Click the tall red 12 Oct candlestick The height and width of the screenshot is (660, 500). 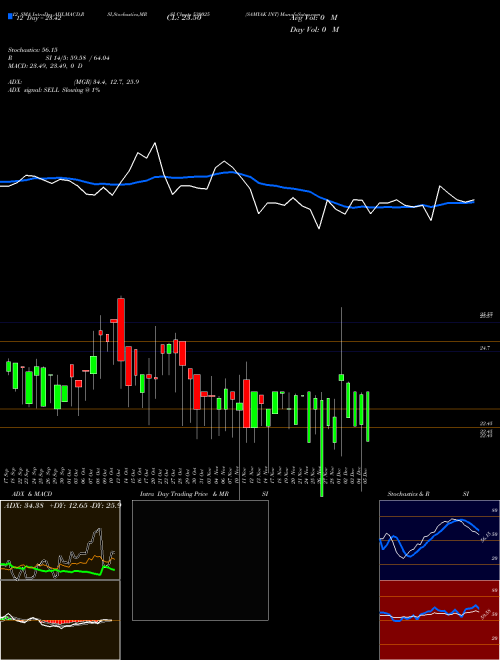pos(121,329)
